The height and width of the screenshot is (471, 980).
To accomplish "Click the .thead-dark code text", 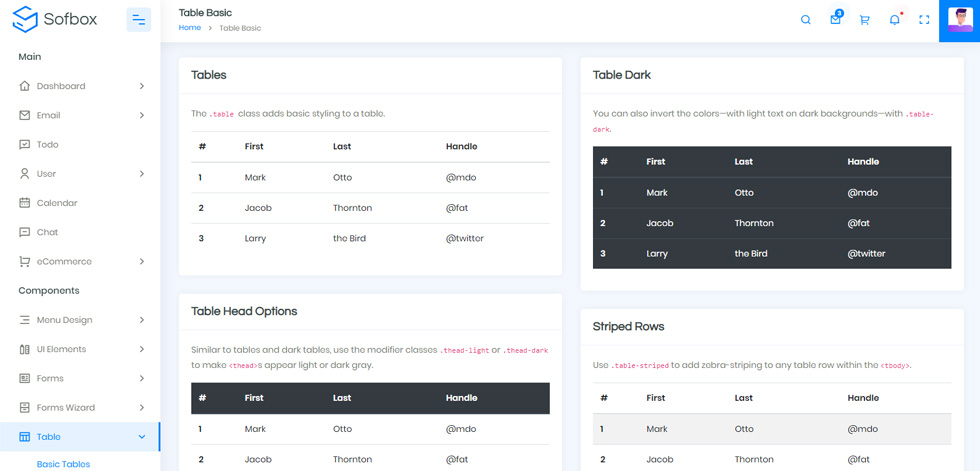I will click(526, 350).
